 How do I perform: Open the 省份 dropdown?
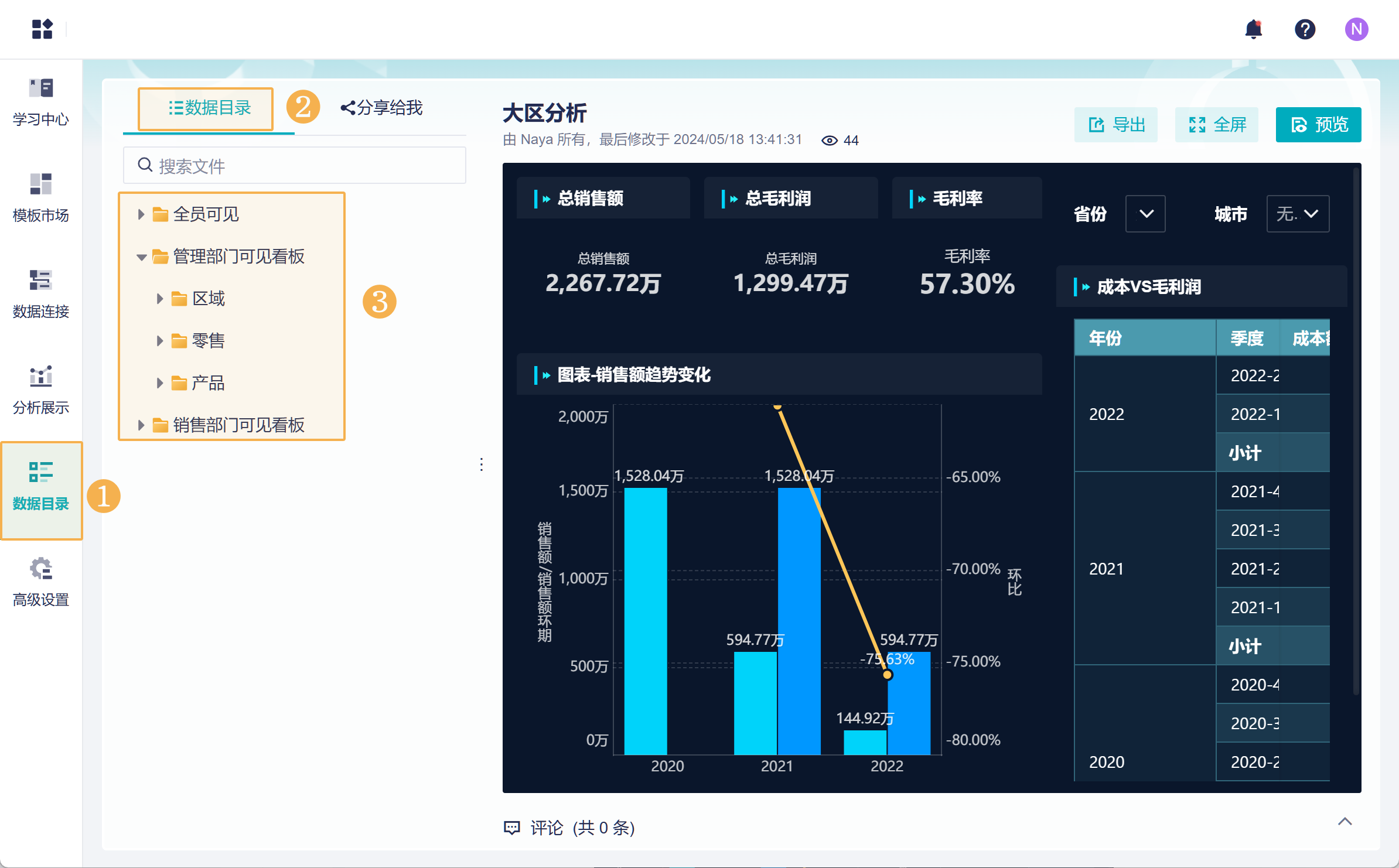(x=1145, y=214)
